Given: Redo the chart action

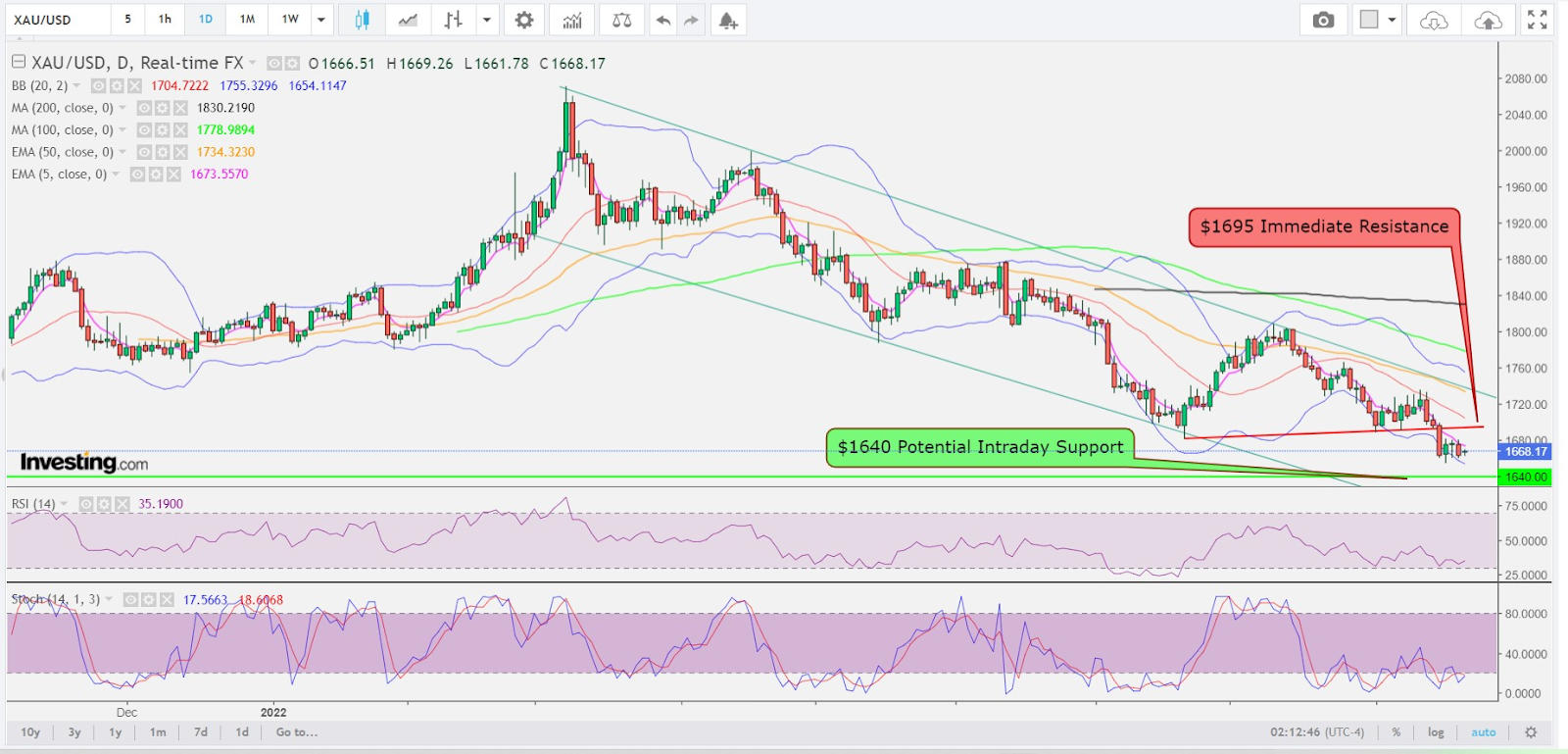Looking at the screenshot, I should tap(691, 20).
